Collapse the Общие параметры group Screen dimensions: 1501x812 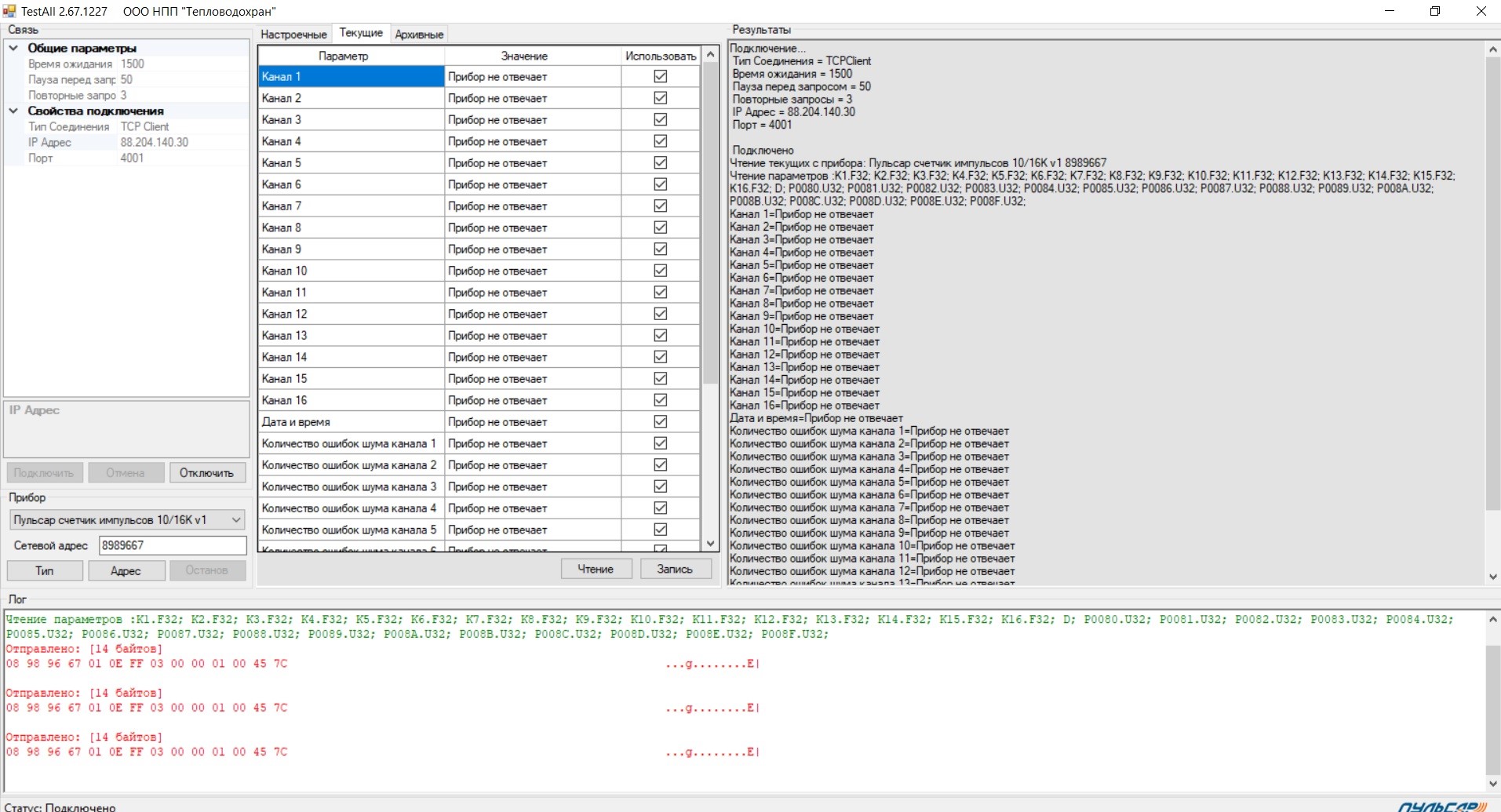[x=13, y=48]
